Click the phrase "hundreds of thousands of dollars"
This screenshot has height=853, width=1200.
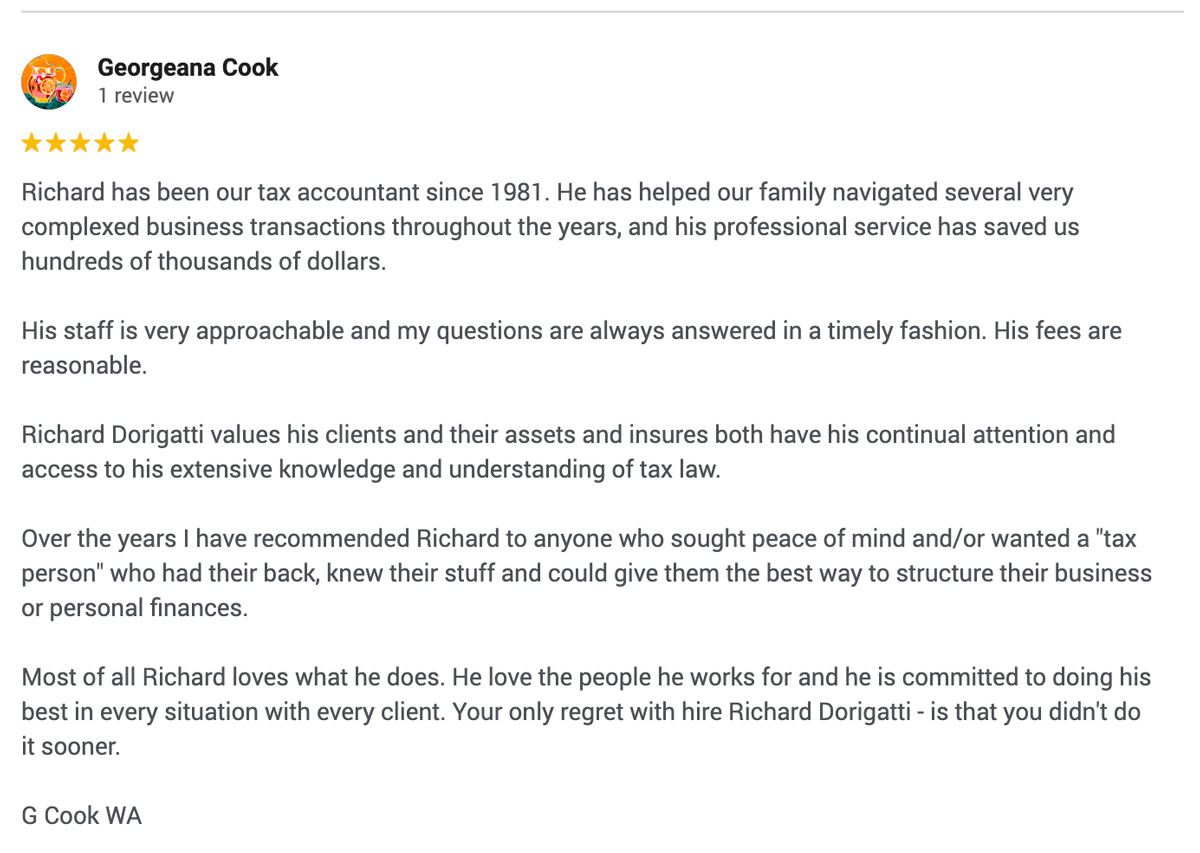(203, 262)
